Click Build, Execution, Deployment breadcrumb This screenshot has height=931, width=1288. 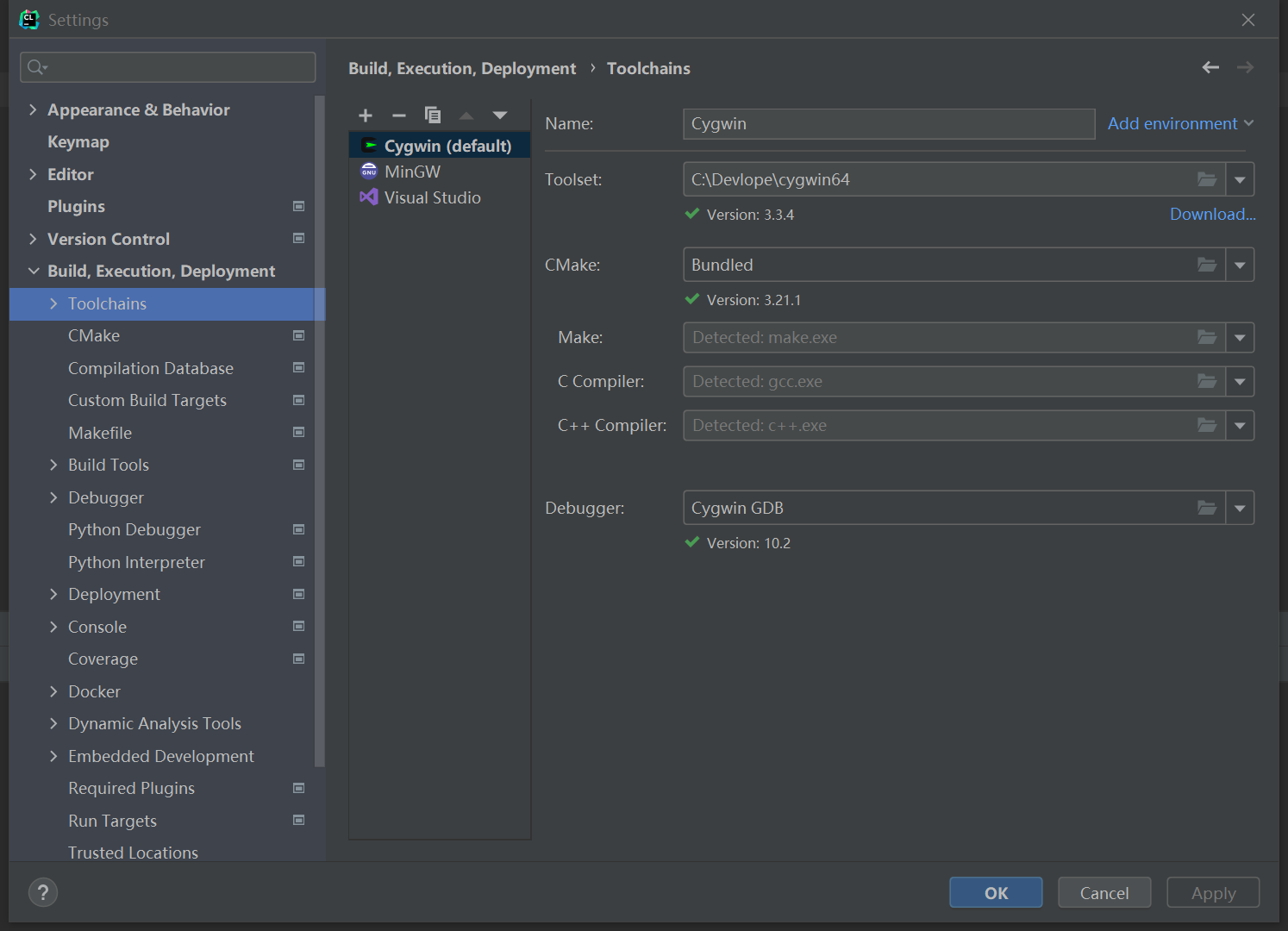coord(462,68)
